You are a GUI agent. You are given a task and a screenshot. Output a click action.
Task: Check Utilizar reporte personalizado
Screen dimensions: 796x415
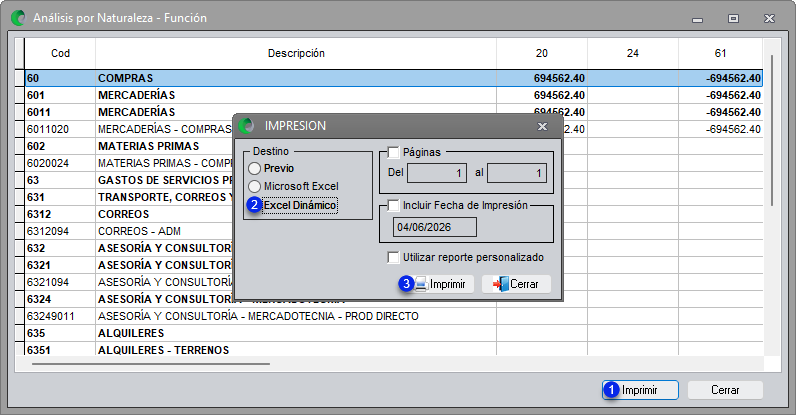[x=393, y=258]
